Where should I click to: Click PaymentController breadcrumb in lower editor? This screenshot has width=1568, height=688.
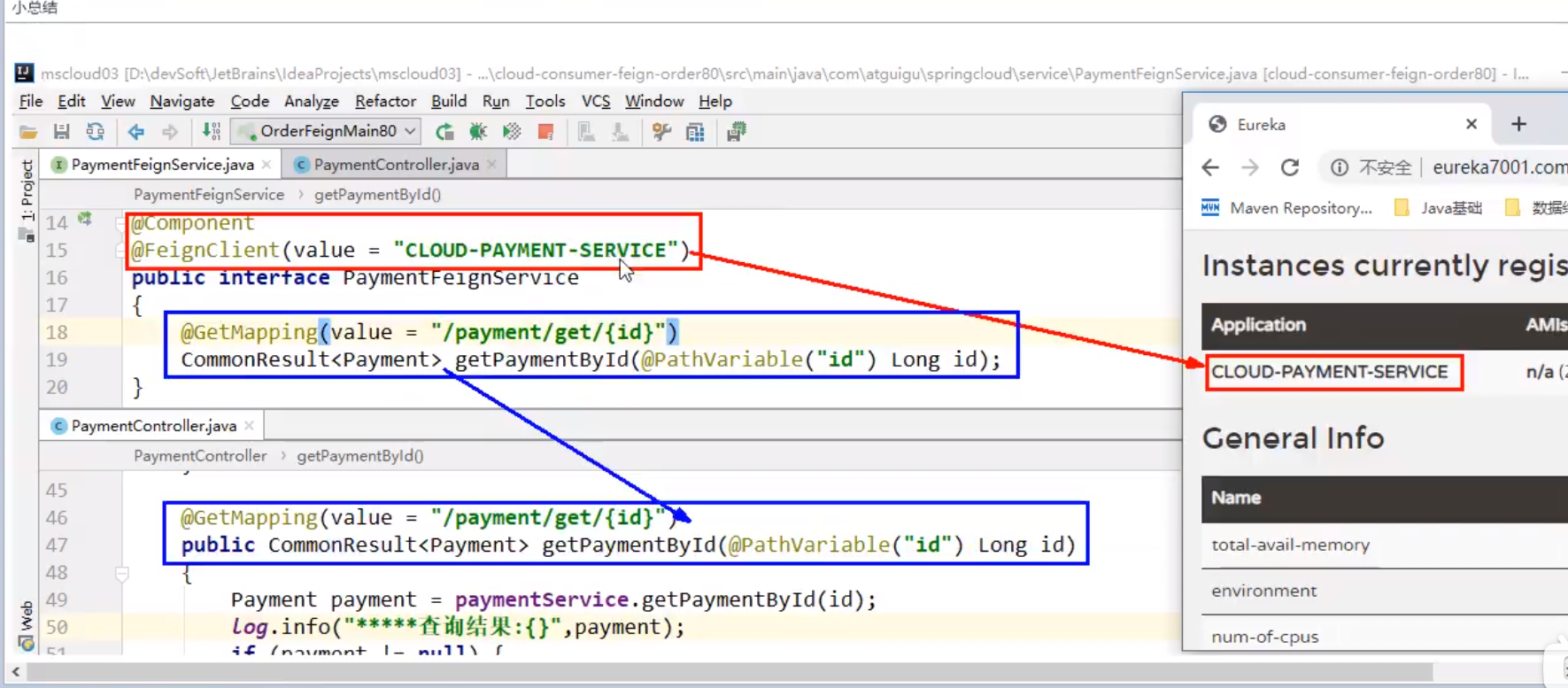[x=200, y=456]
